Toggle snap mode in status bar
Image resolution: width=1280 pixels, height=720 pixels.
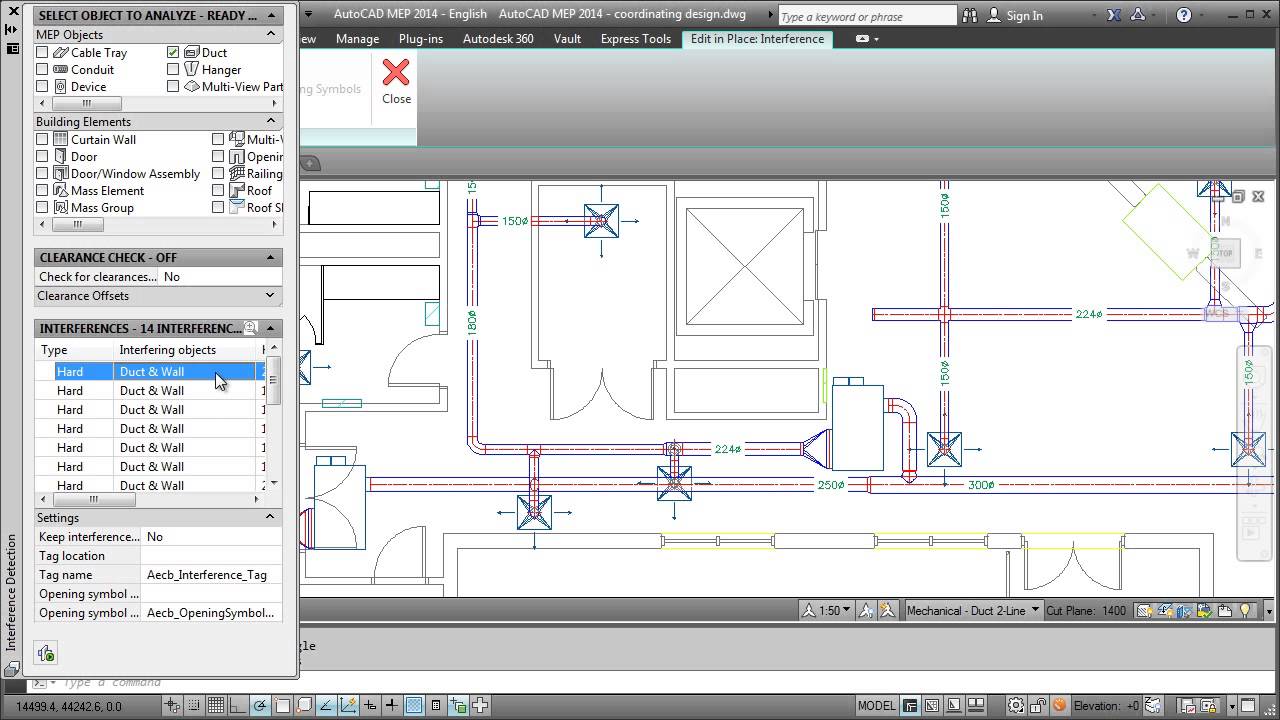pos(193,705)
